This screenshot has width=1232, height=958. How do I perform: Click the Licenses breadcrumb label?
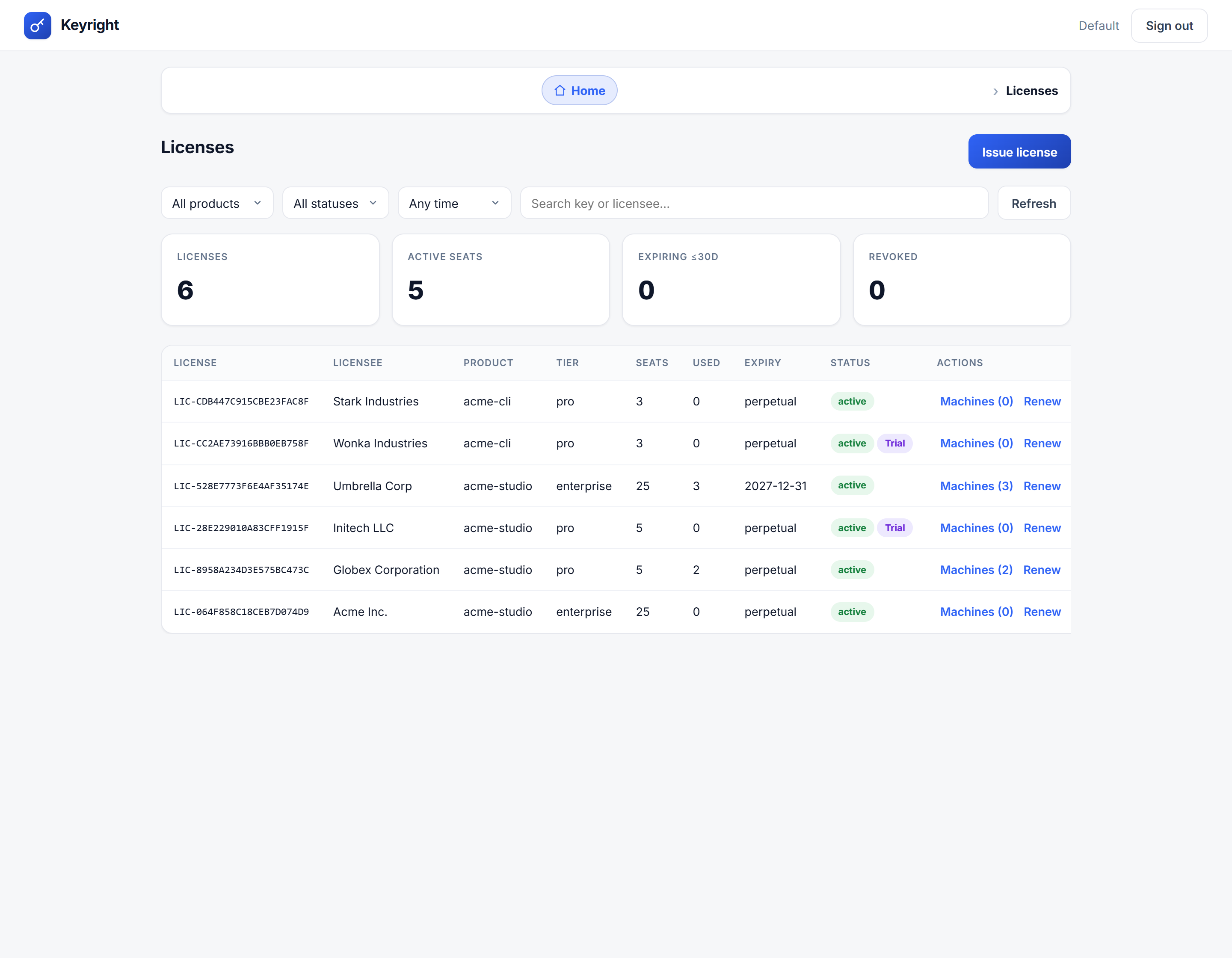(x=1032, y=91)
